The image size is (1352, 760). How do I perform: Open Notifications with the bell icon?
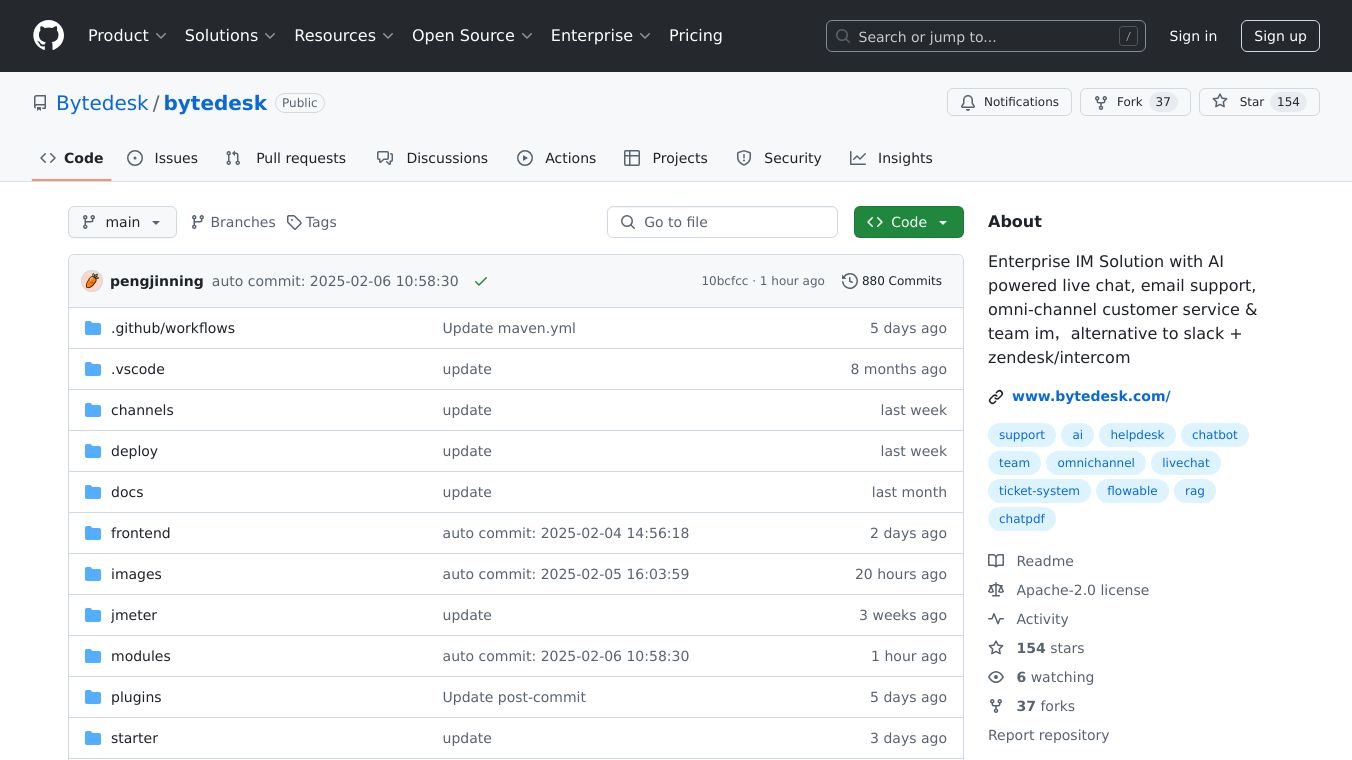tap(968, 102)
